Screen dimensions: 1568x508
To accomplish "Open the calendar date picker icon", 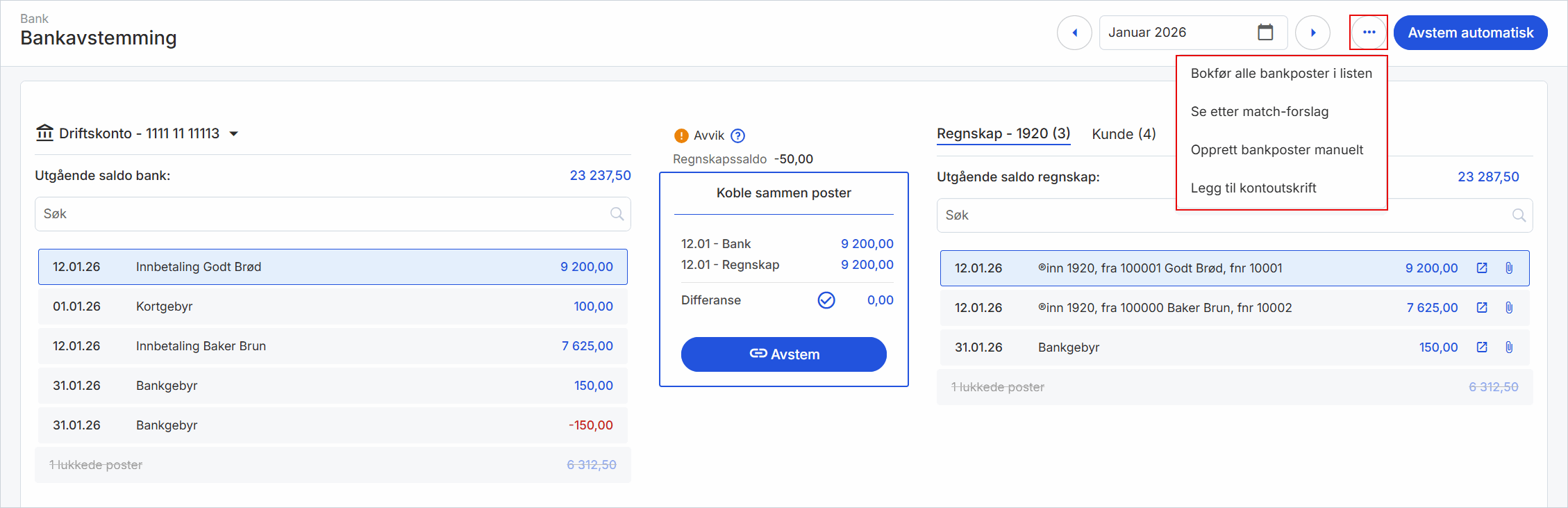I will [x=1265, y=33].
